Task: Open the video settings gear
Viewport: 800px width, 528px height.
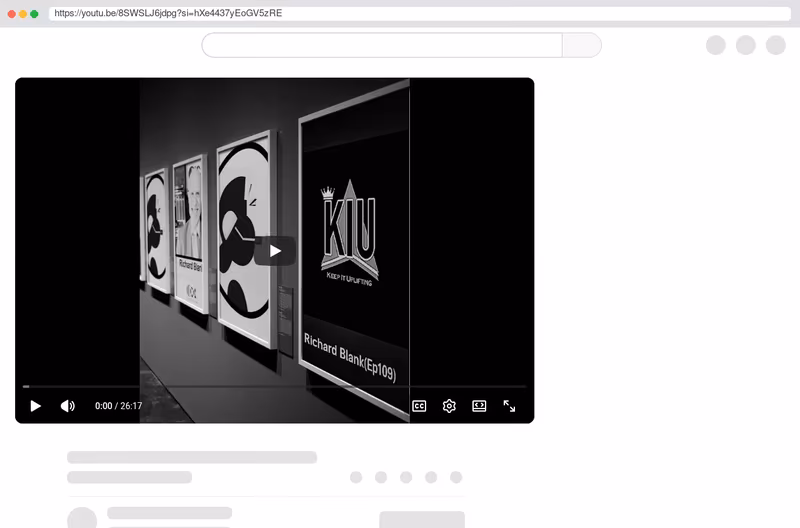Action: [449, 406]
